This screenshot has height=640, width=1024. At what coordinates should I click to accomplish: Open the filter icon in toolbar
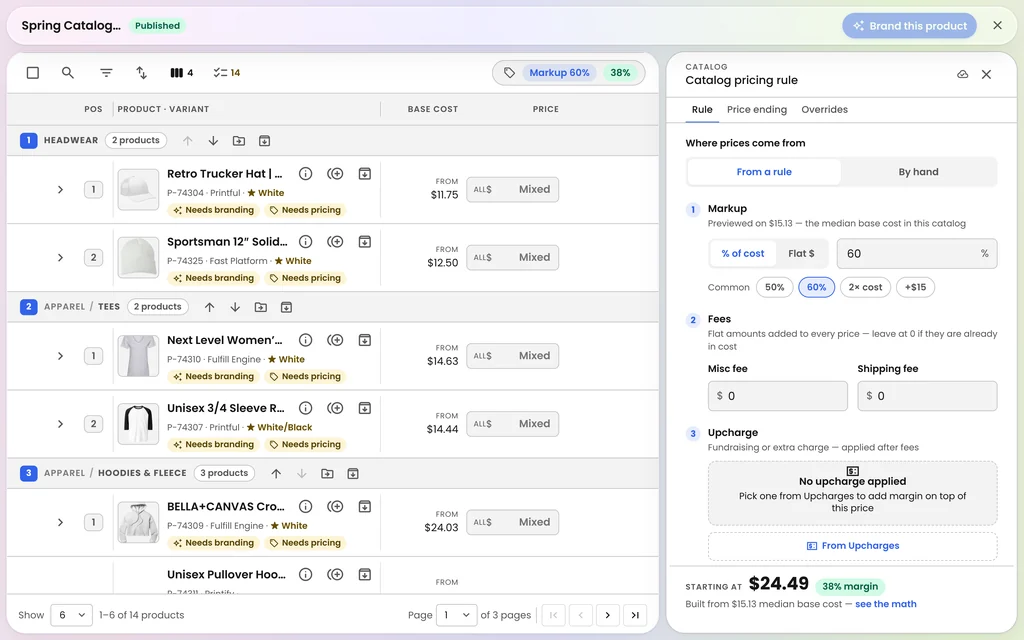click(106, 72)
